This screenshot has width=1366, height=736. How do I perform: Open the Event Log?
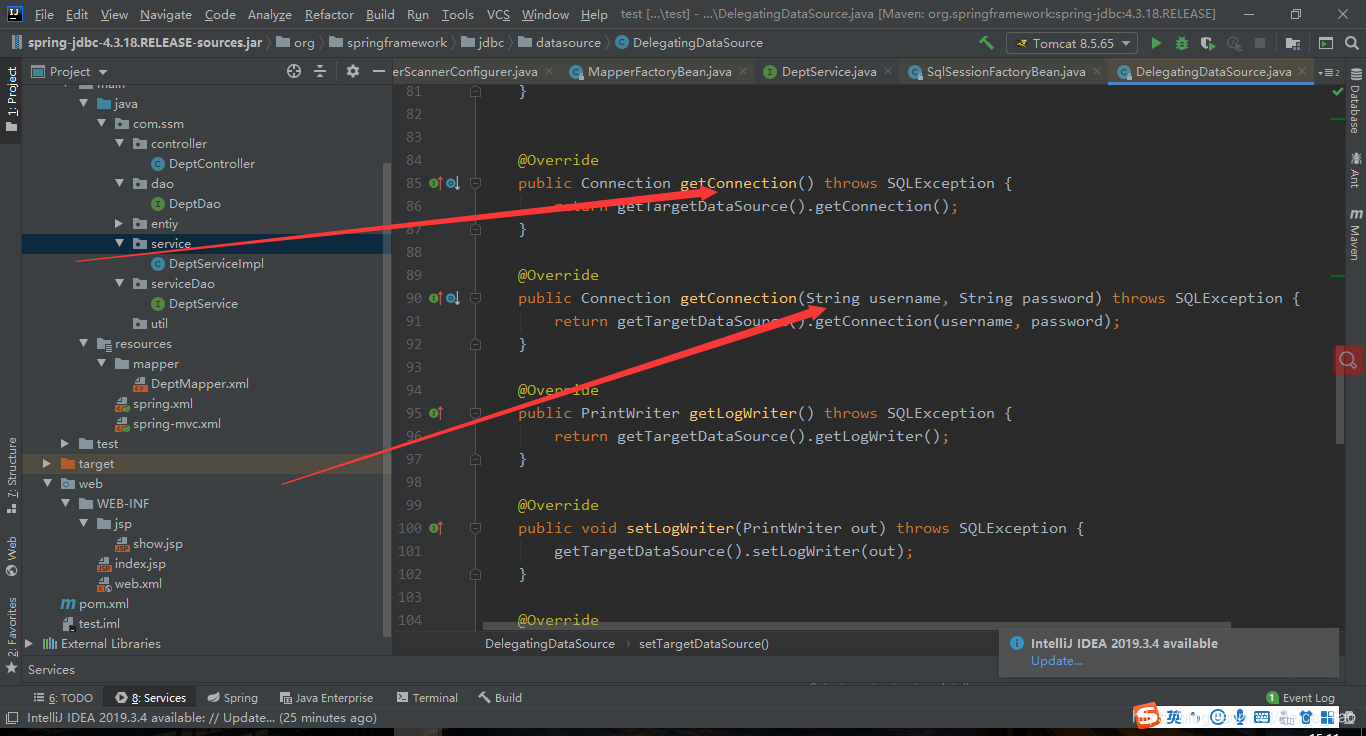tap(1300, 698)
